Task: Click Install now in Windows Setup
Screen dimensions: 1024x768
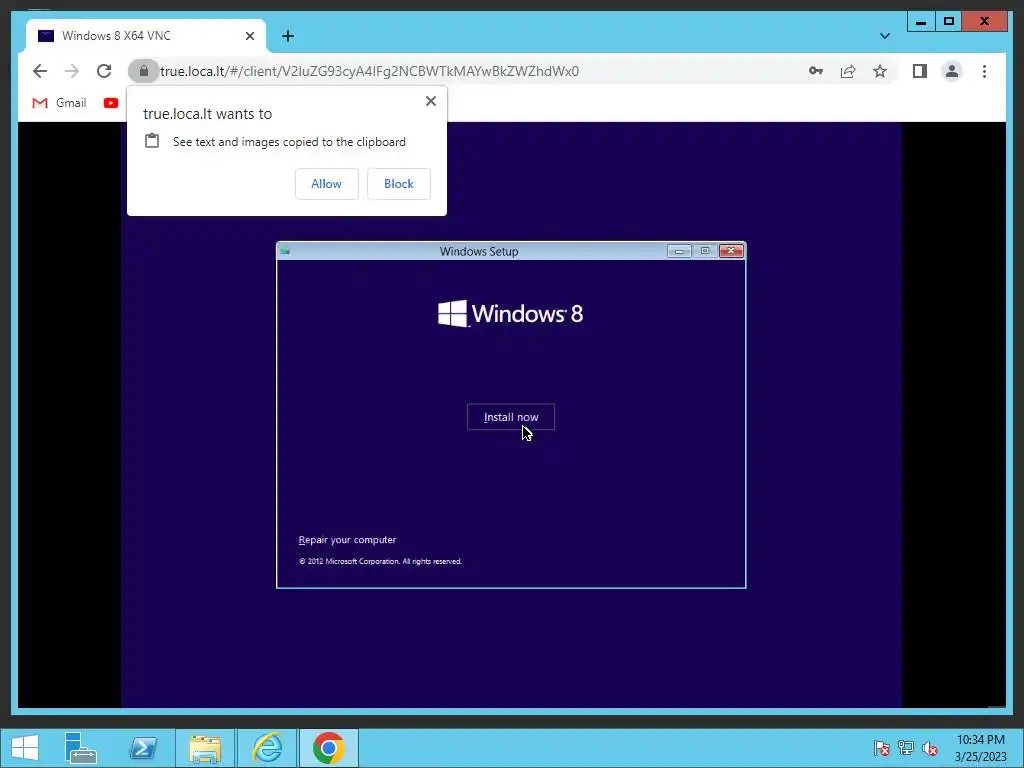Action: point(511,417)
